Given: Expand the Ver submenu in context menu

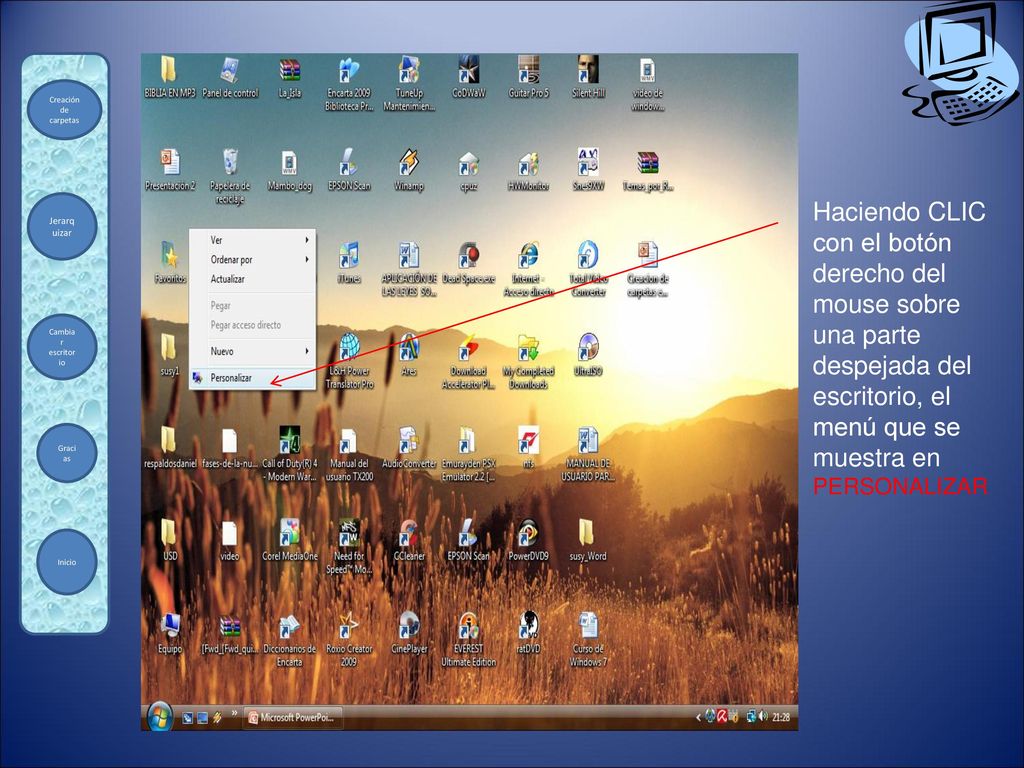Looking at the screenshot, I should (252, 240).
